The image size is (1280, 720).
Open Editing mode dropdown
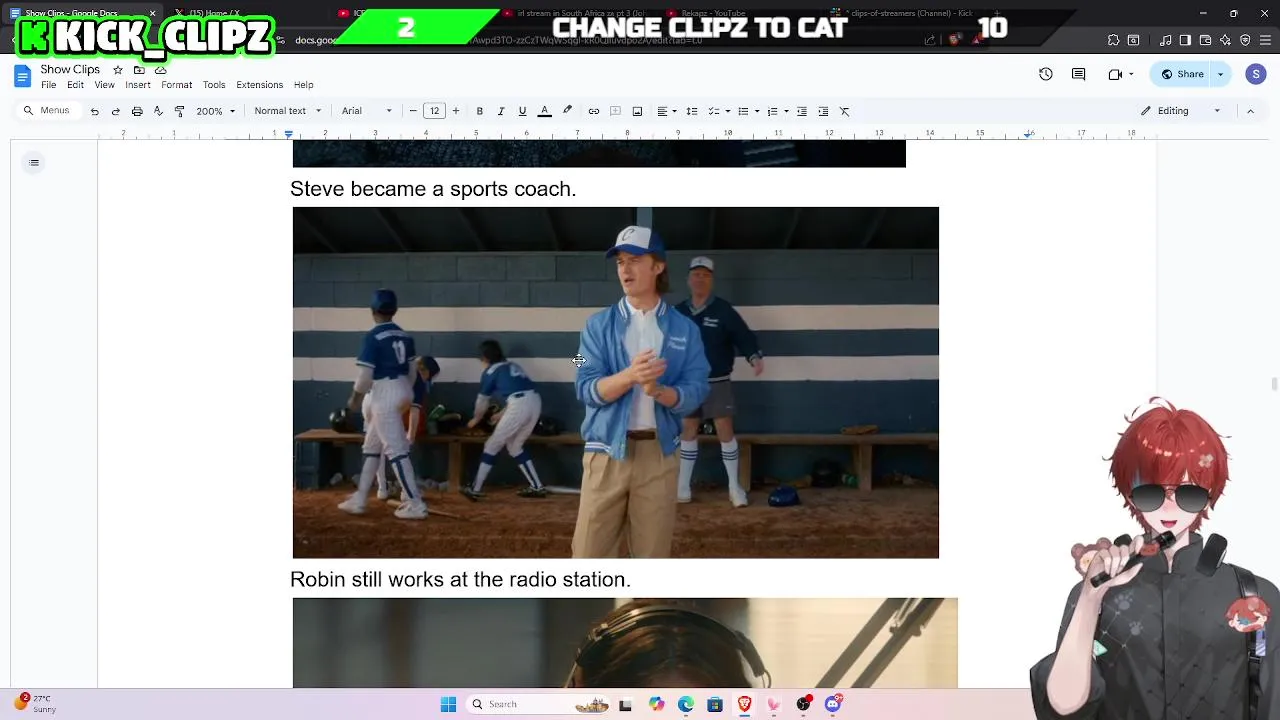click(1181, 111)
